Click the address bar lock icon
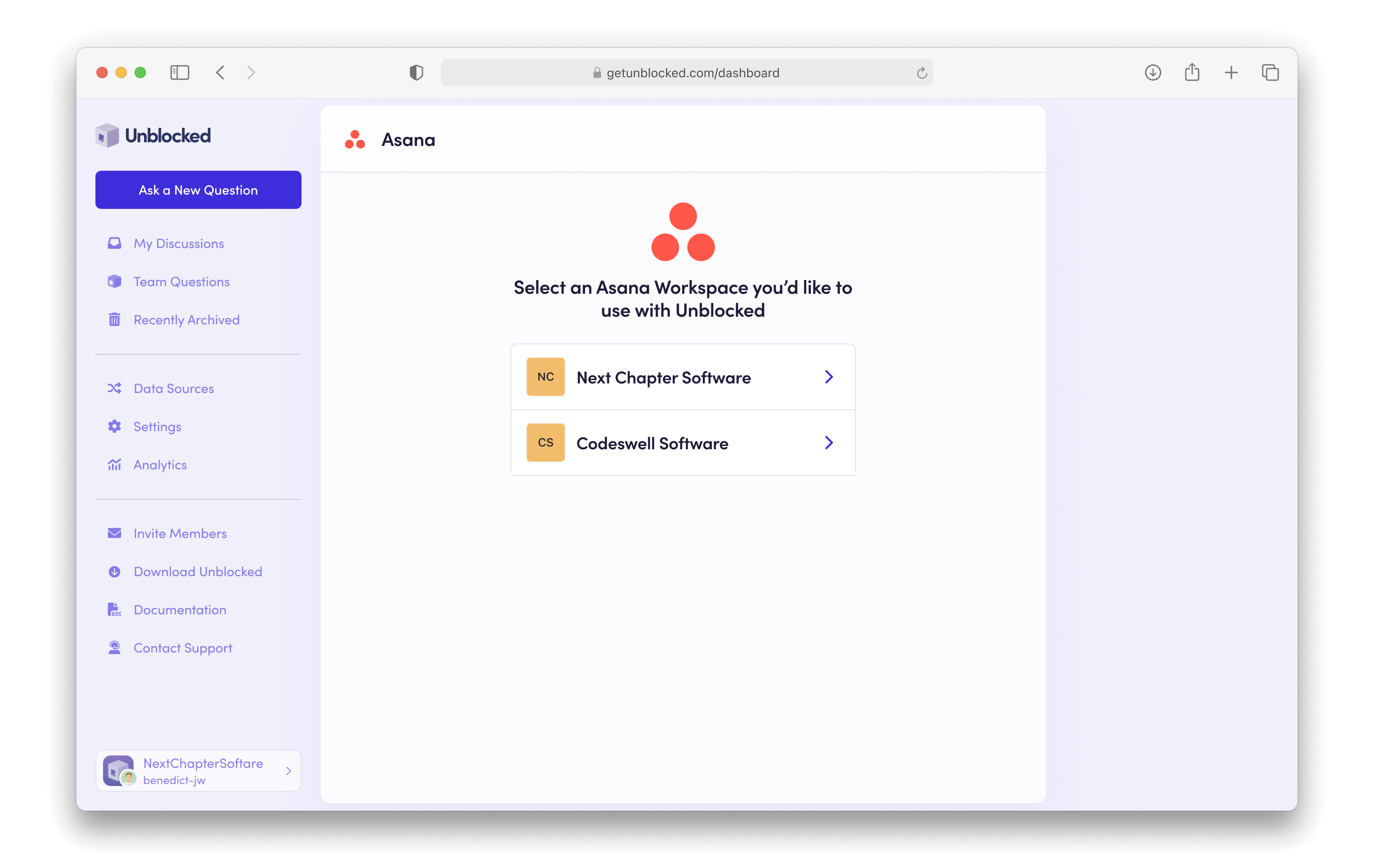 [x=597, y=72]
